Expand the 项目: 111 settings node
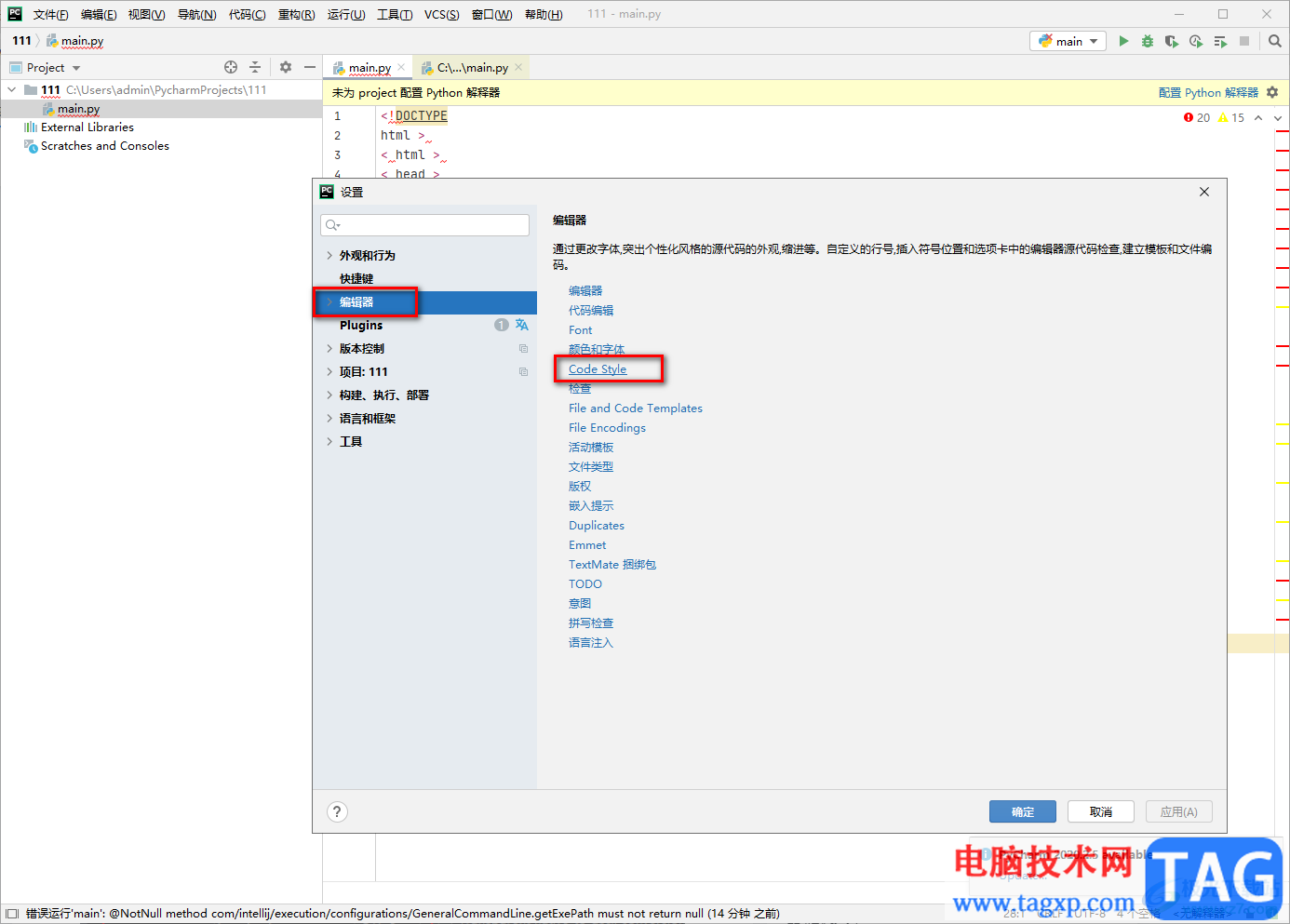 pyautogui.click(x=329, y=371)
